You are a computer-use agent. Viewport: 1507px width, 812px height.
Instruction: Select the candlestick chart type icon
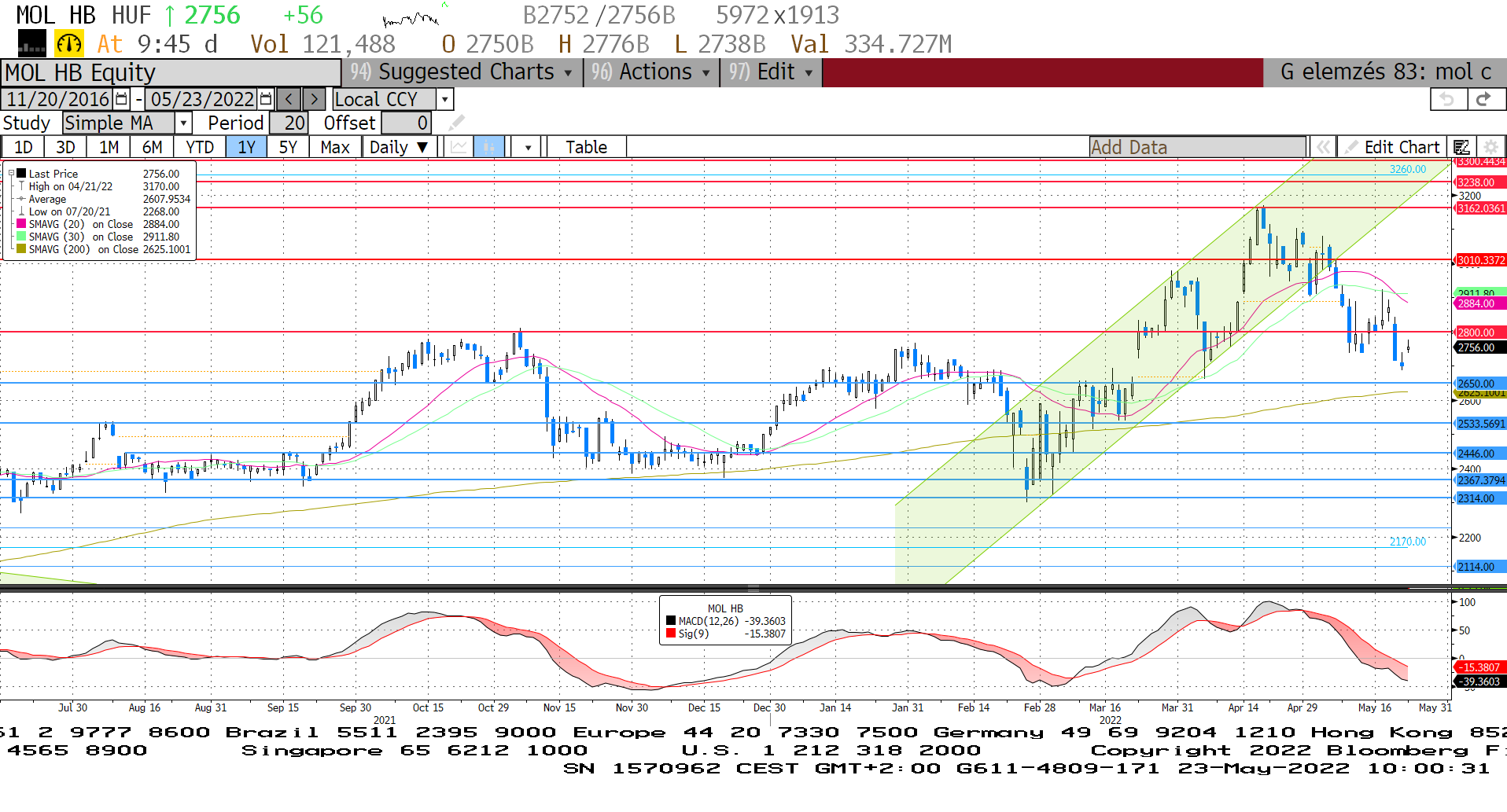488,147
